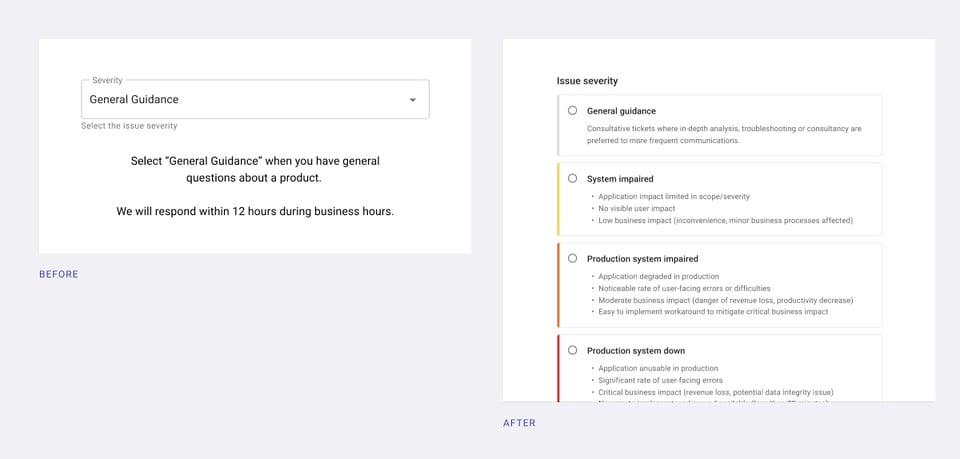Click 'No visible user impact' bullet text

[637, 209]
